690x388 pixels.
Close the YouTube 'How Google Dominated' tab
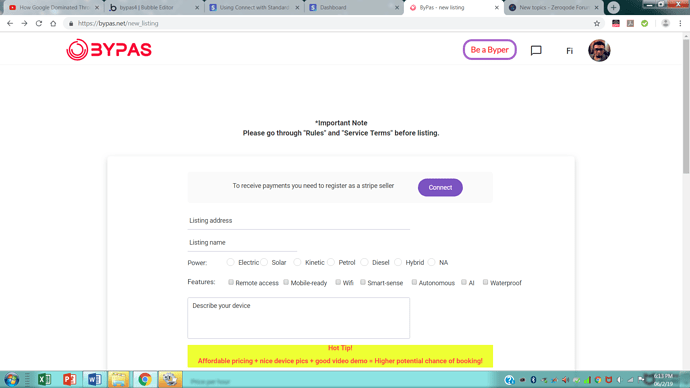pos(97,7)
